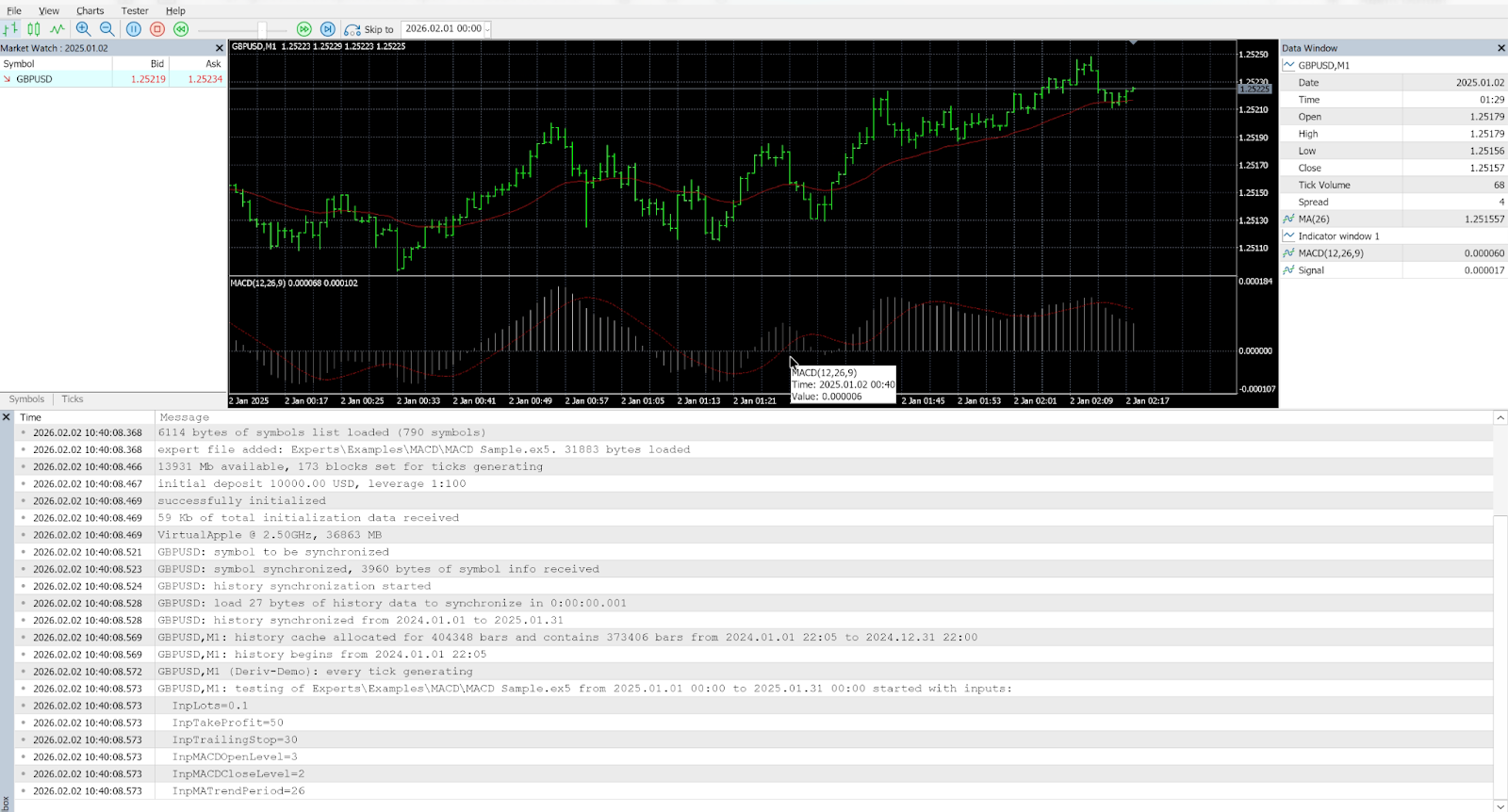1508x812 pixels.
Task: Select the Date row in Data Window
Action: coord(1394,83)
